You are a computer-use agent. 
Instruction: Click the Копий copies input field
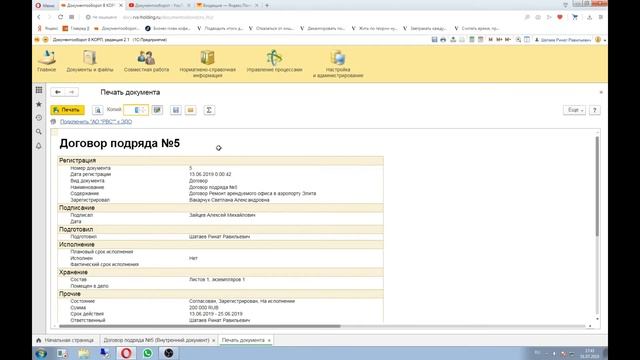(136, 110)
